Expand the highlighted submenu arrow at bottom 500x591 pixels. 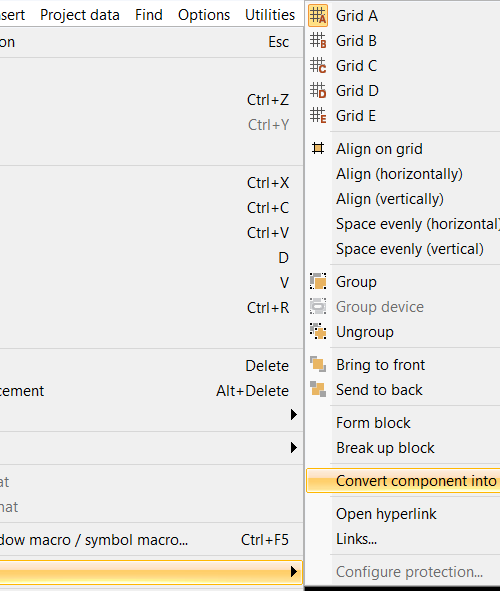coord(294,572)
